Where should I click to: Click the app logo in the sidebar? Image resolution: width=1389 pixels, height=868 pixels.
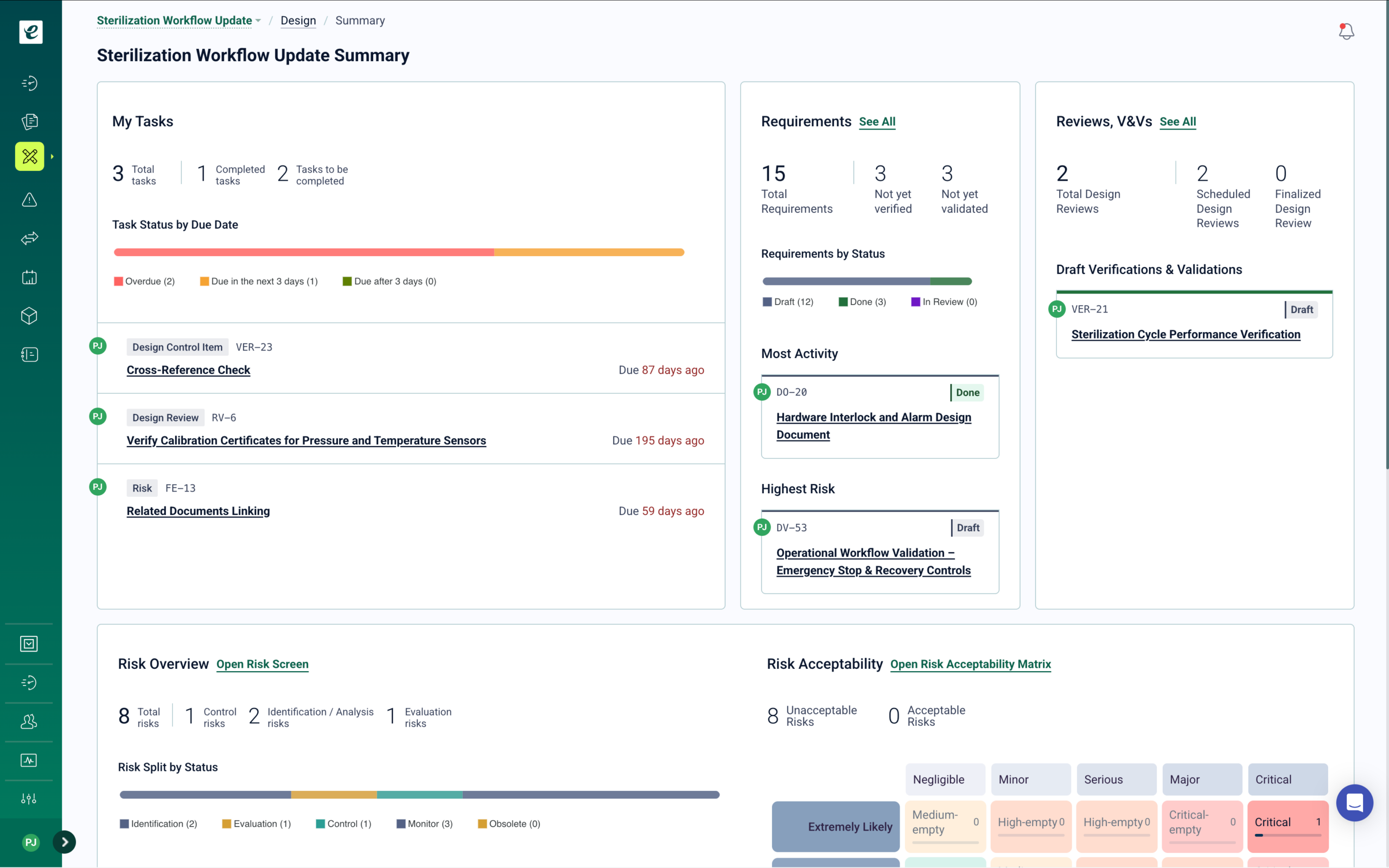coord(30,31)
